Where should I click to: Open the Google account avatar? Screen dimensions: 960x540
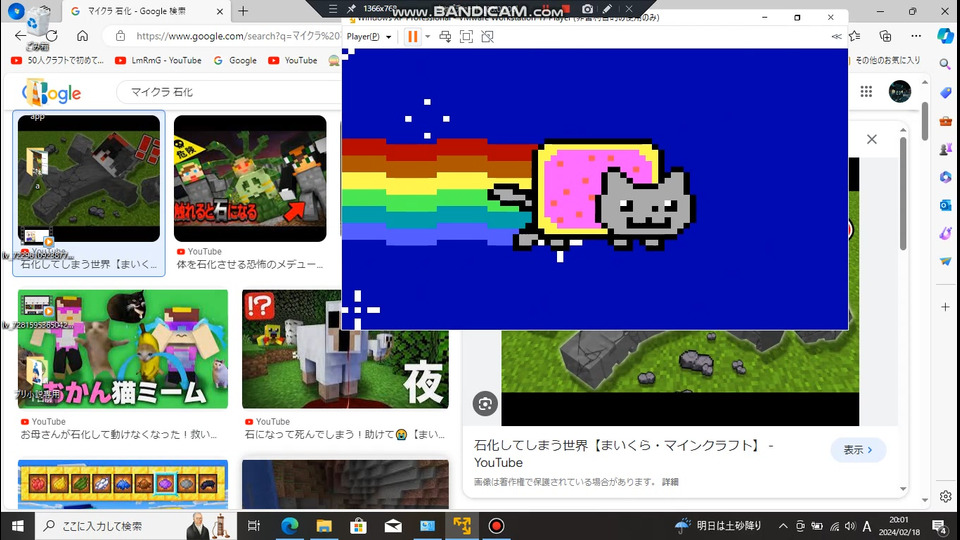[899, 92]
